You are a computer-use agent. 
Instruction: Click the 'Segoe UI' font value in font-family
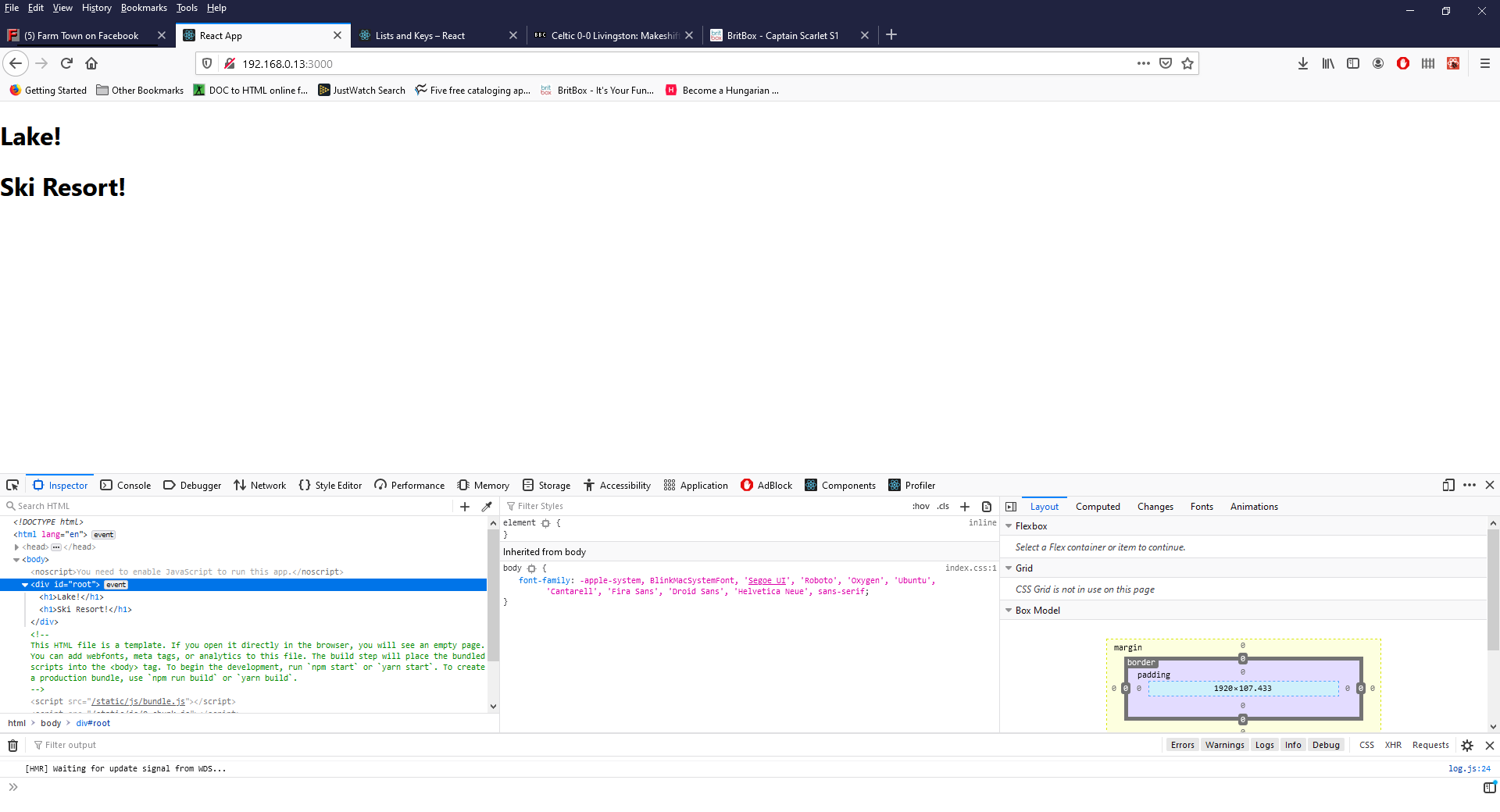click(x=766, y=580)
